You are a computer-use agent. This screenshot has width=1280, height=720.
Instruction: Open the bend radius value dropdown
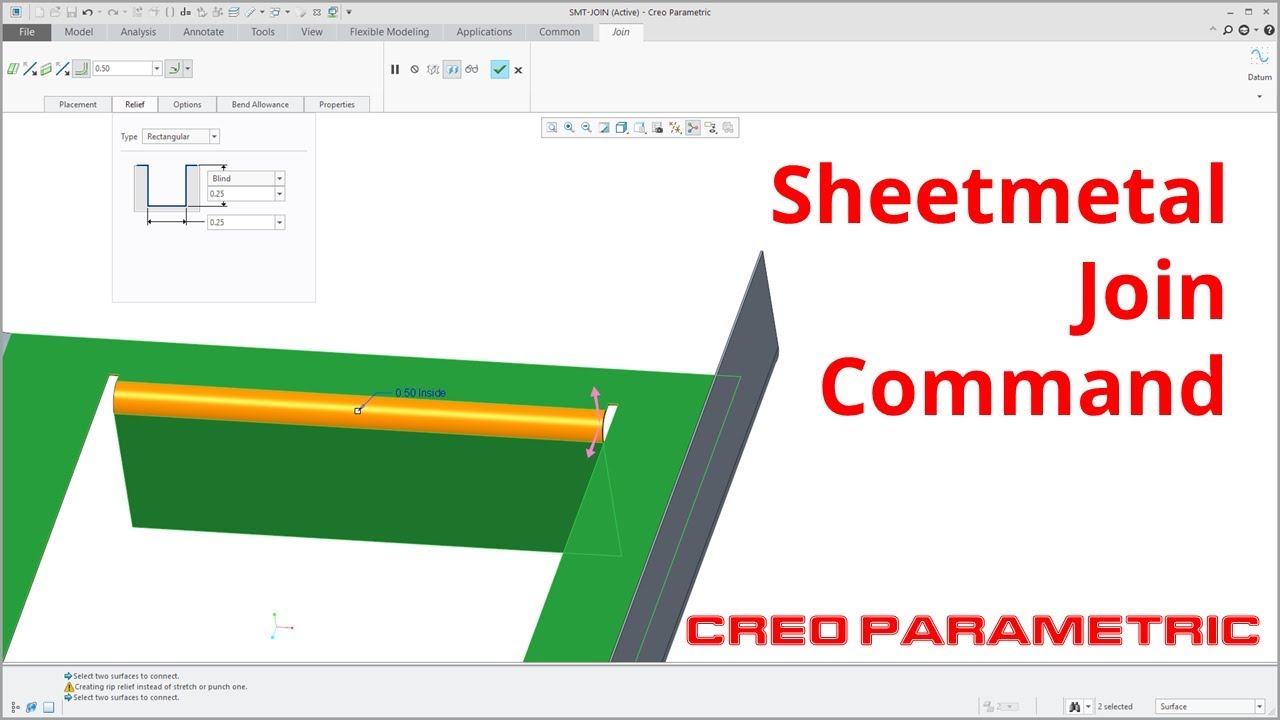coord(157,69)
